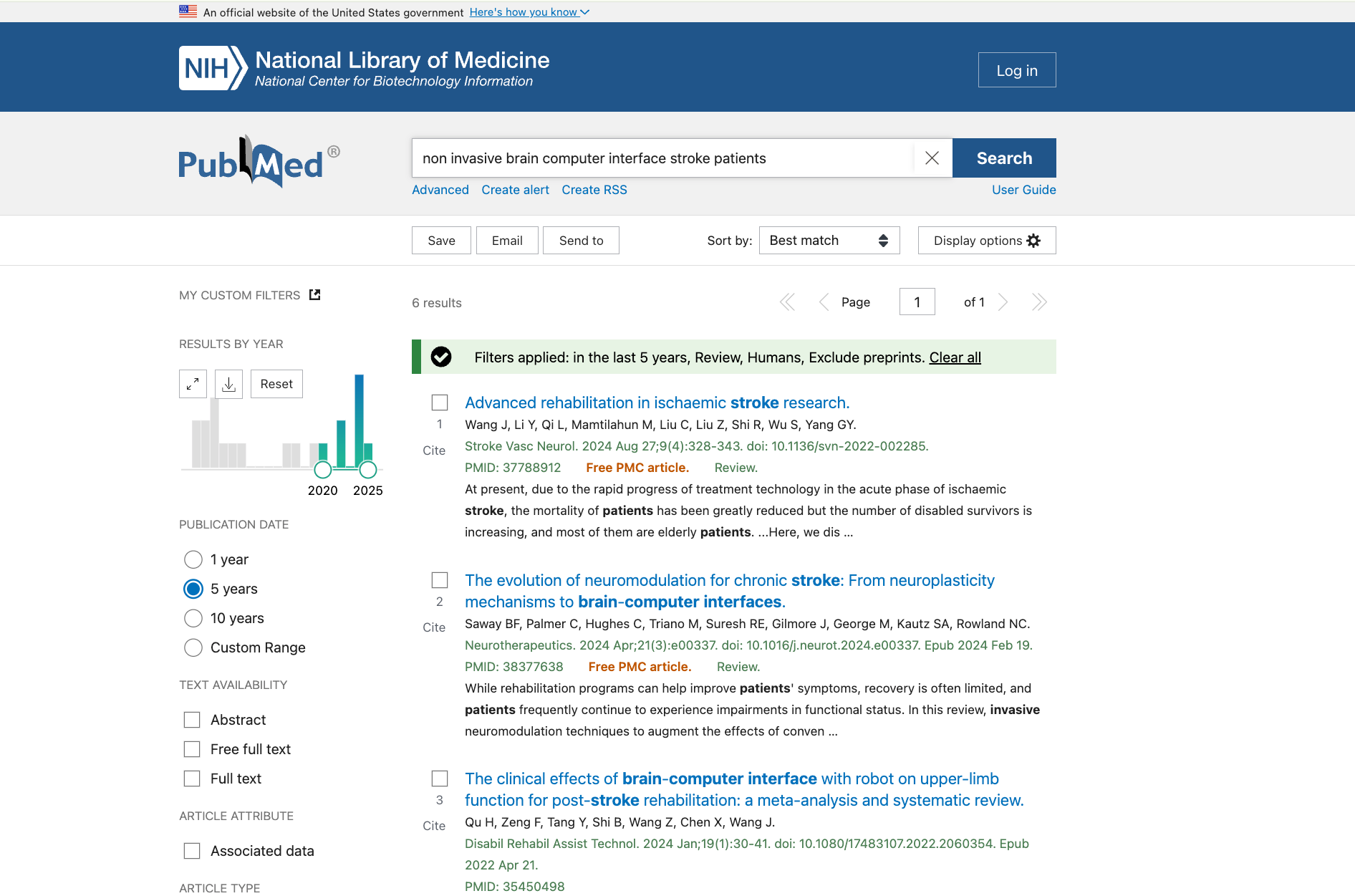Open My Custom Filters pop-out icon

pos(314,294)
